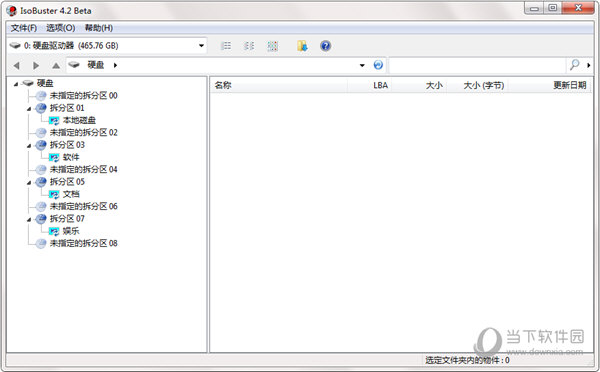The image size is (600, 372).
Task: Click the 本地磁盘 volume icon
Action: click(54, 121)
